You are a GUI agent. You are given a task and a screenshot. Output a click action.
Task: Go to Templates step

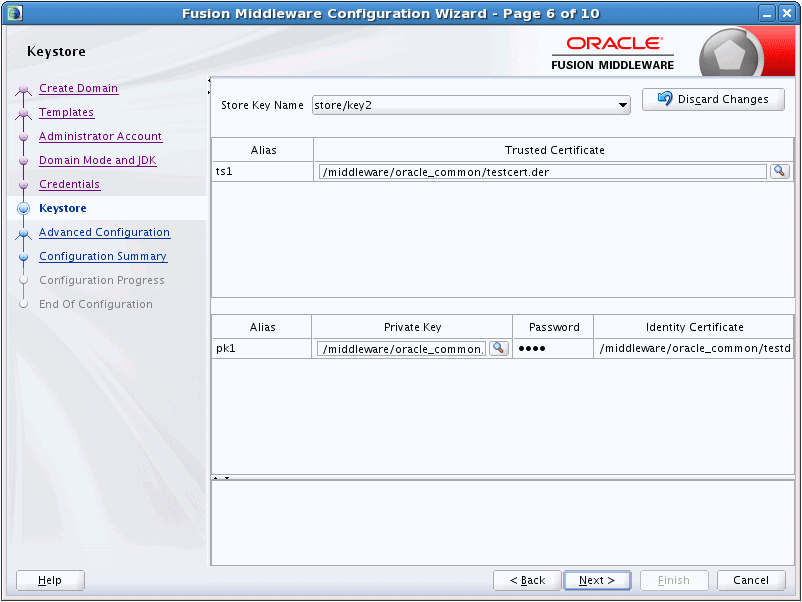[x=66, y=112]
